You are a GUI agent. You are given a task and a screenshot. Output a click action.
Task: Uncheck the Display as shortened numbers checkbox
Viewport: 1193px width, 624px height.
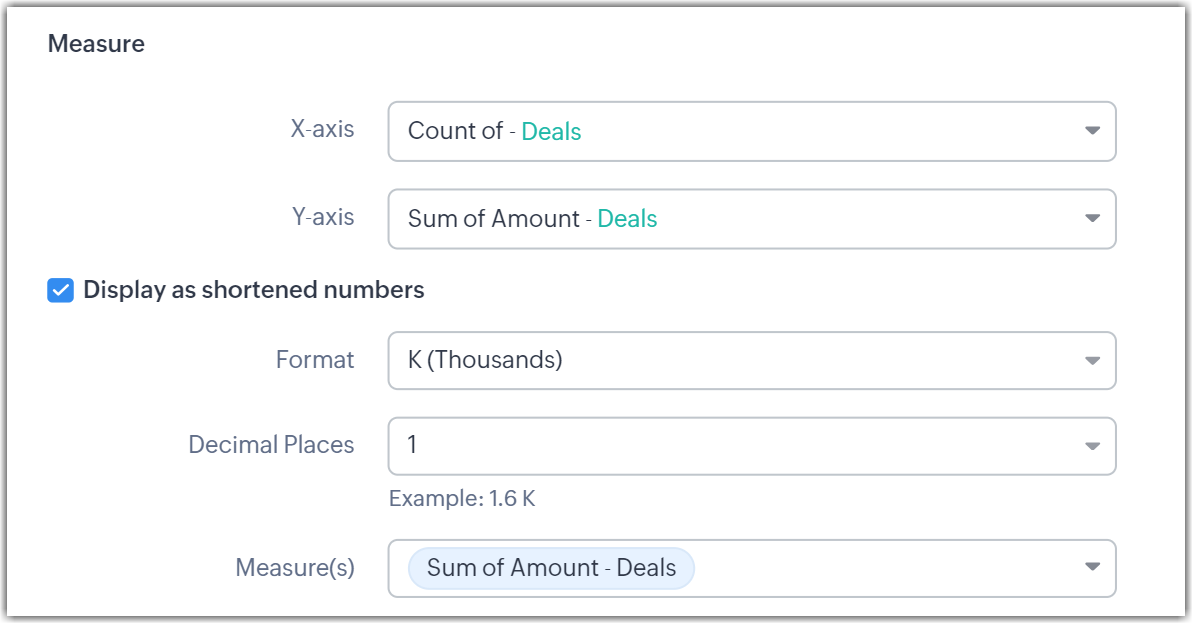tap(61, 290)
